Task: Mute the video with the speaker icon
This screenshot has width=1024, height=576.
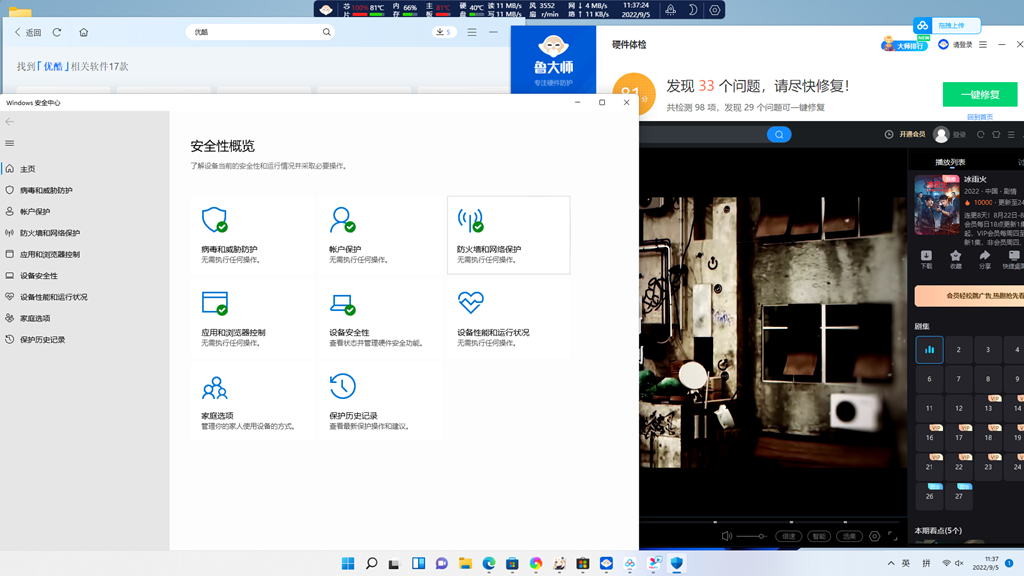Action: click(x=727, y=536)
